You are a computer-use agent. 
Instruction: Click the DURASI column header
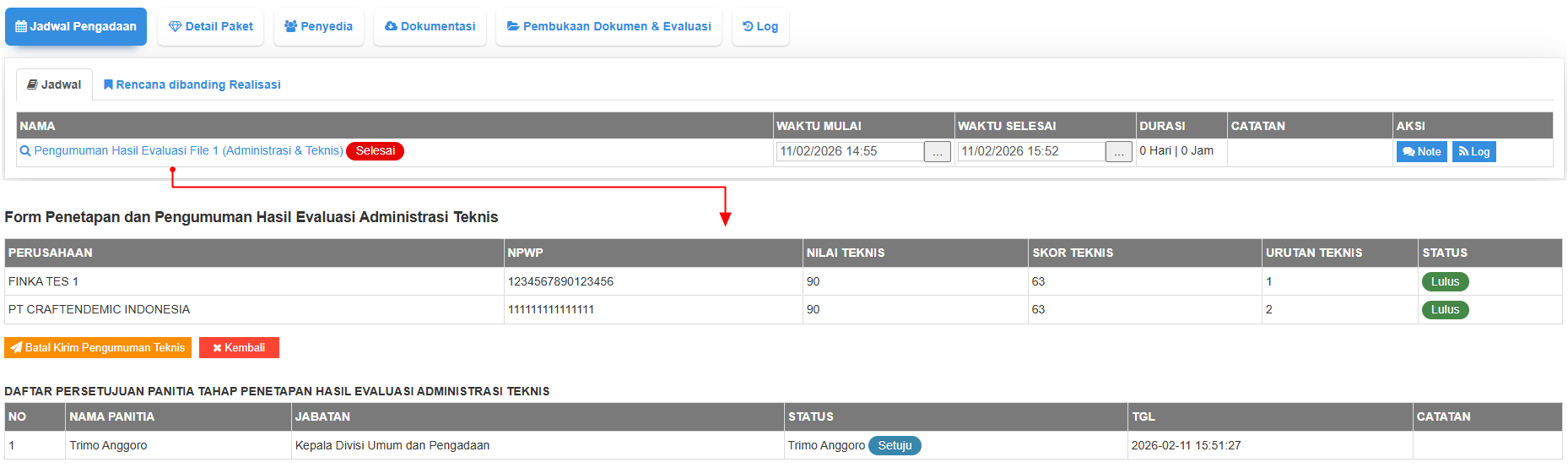1181,126
